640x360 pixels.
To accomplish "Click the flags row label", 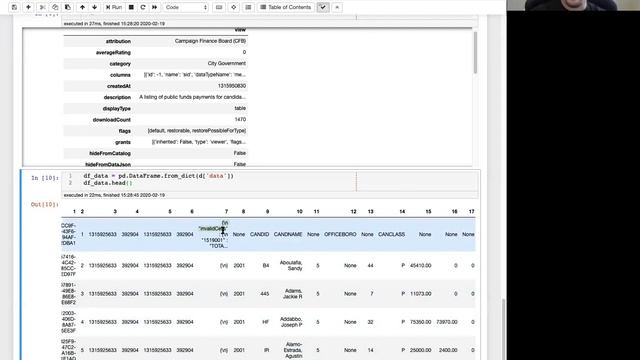I will click(124, 131).
